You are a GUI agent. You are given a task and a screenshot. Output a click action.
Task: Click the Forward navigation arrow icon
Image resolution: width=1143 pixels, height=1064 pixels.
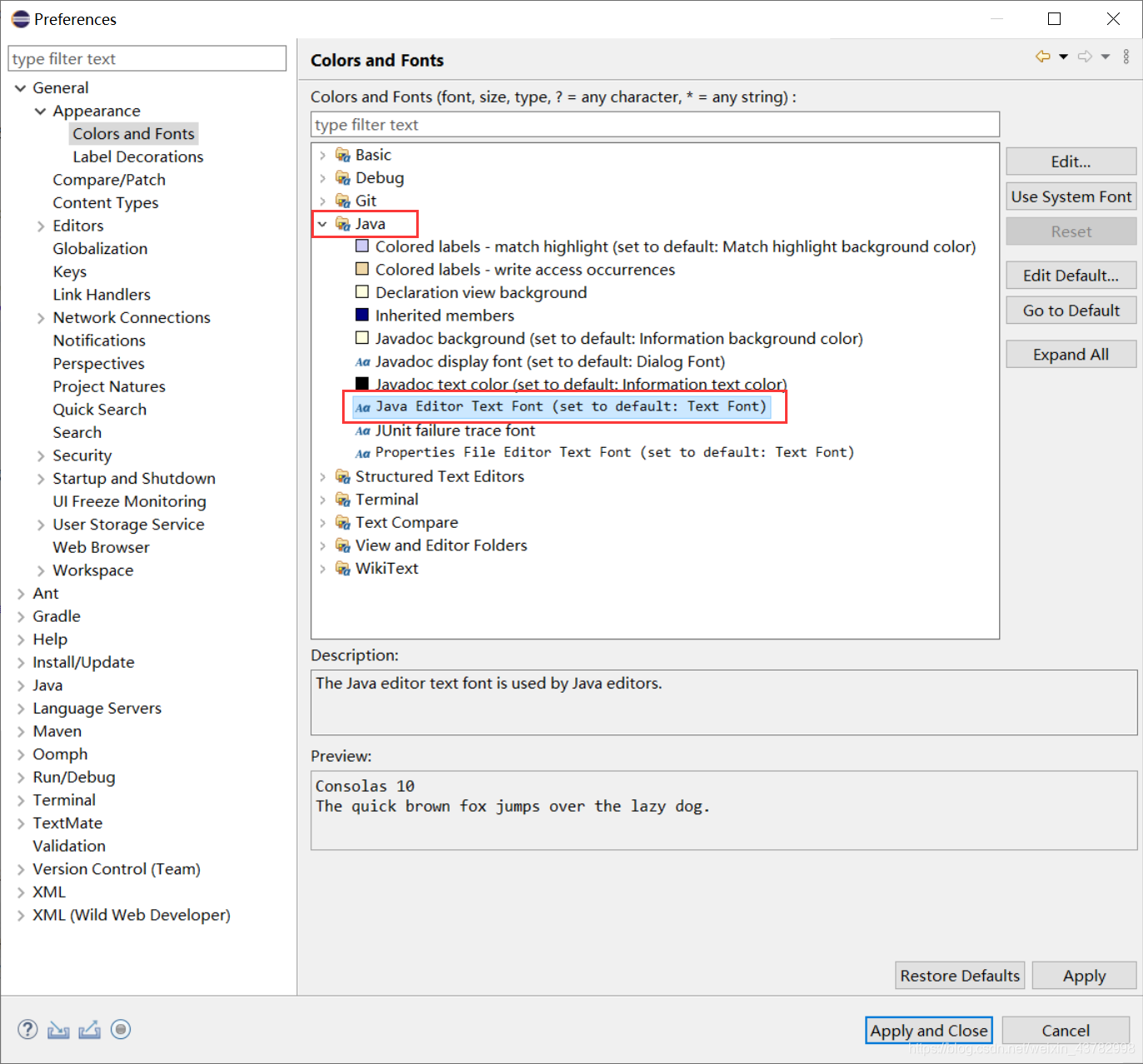click(1085, 57)
